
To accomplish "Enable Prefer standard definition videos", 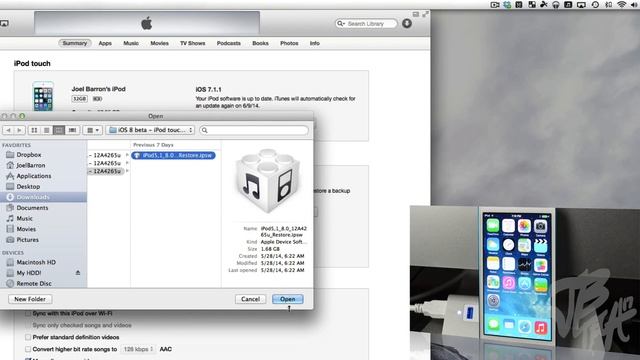I will pyautogui.click(x=28, y=337).
